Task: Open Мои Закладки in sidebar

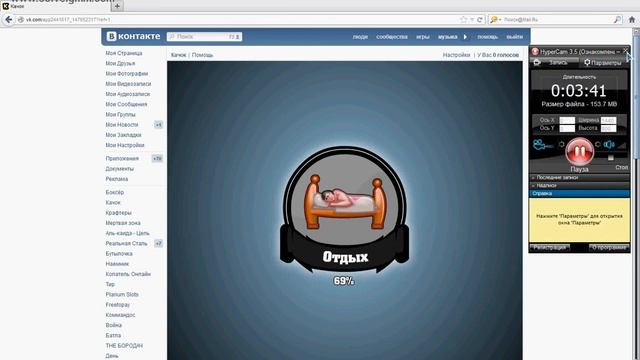Action: (124, 135)
